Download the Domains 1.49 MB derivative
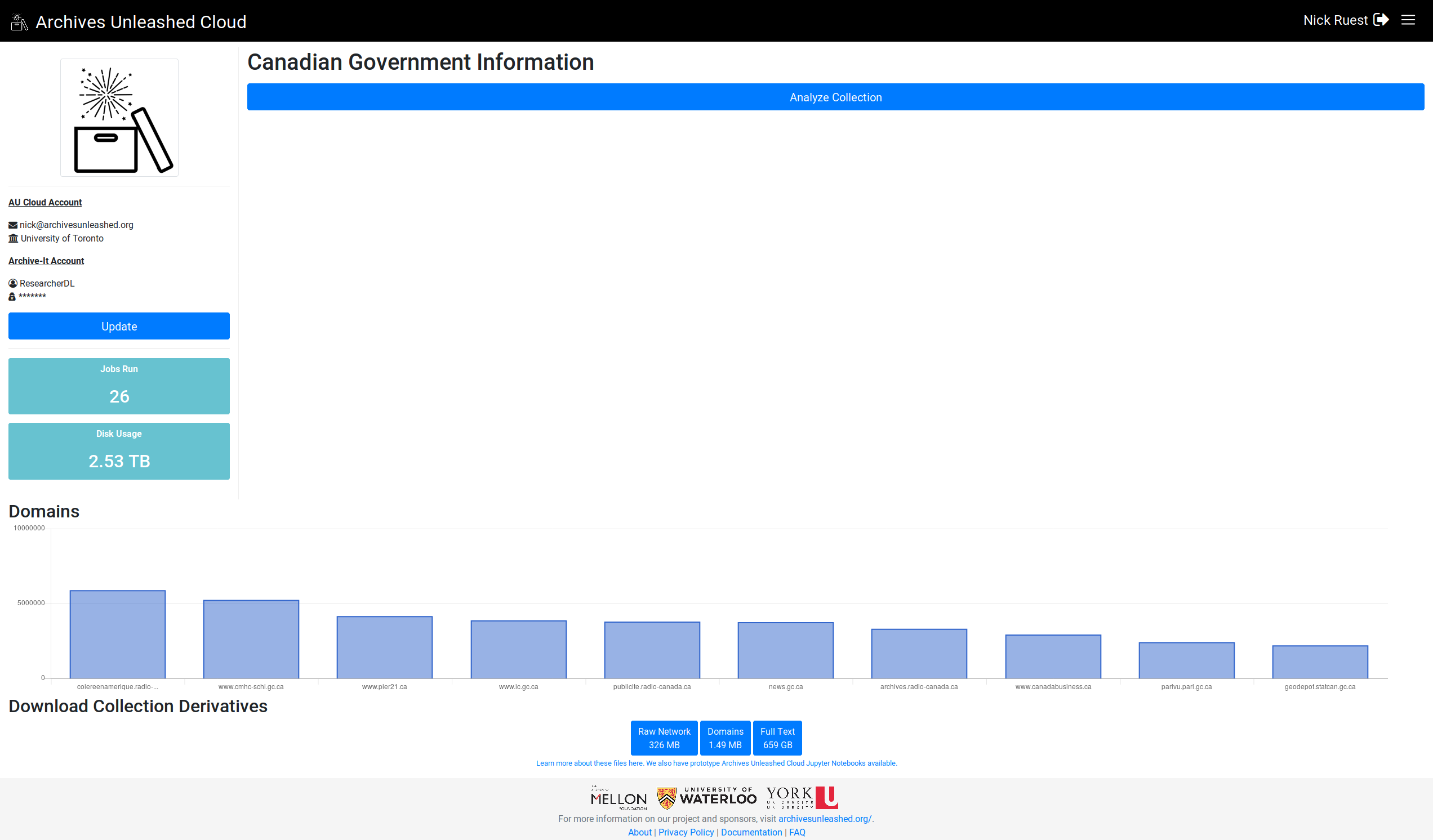Image resolution: width=1433 pixels, height=840 pixels. [725, 738]
